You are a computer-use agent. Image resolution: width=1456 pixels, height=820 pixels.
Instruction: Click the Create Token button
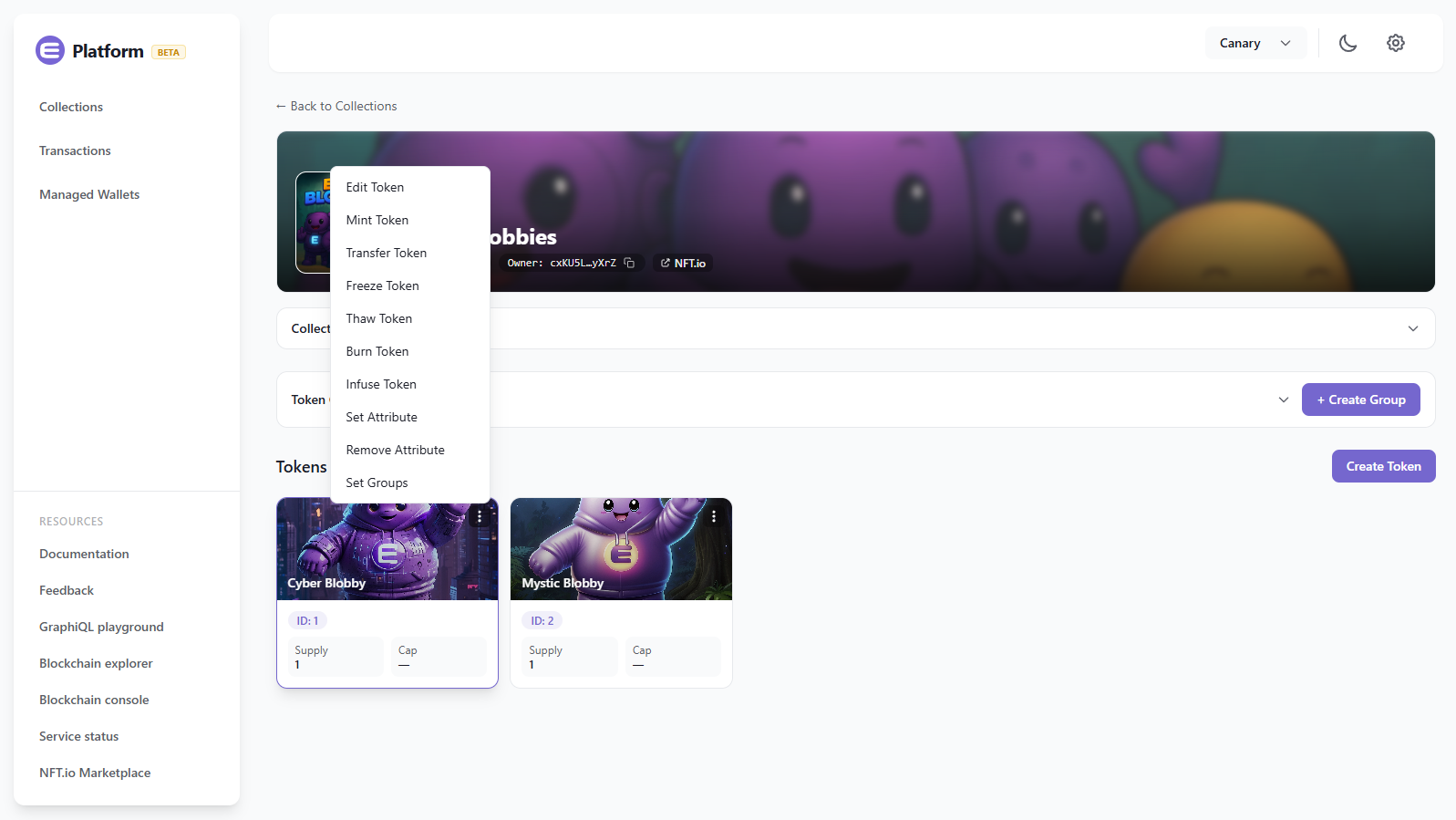coord(1383,466)
